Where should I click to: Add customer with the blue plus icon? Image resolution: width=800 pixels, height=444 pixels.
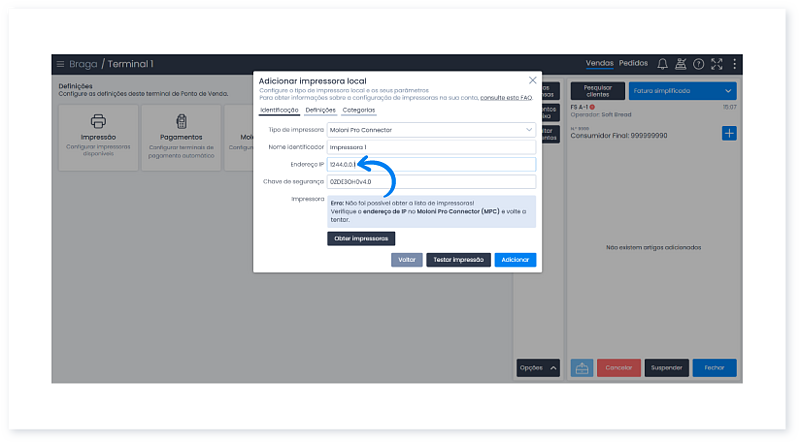[x=729, y=134]
